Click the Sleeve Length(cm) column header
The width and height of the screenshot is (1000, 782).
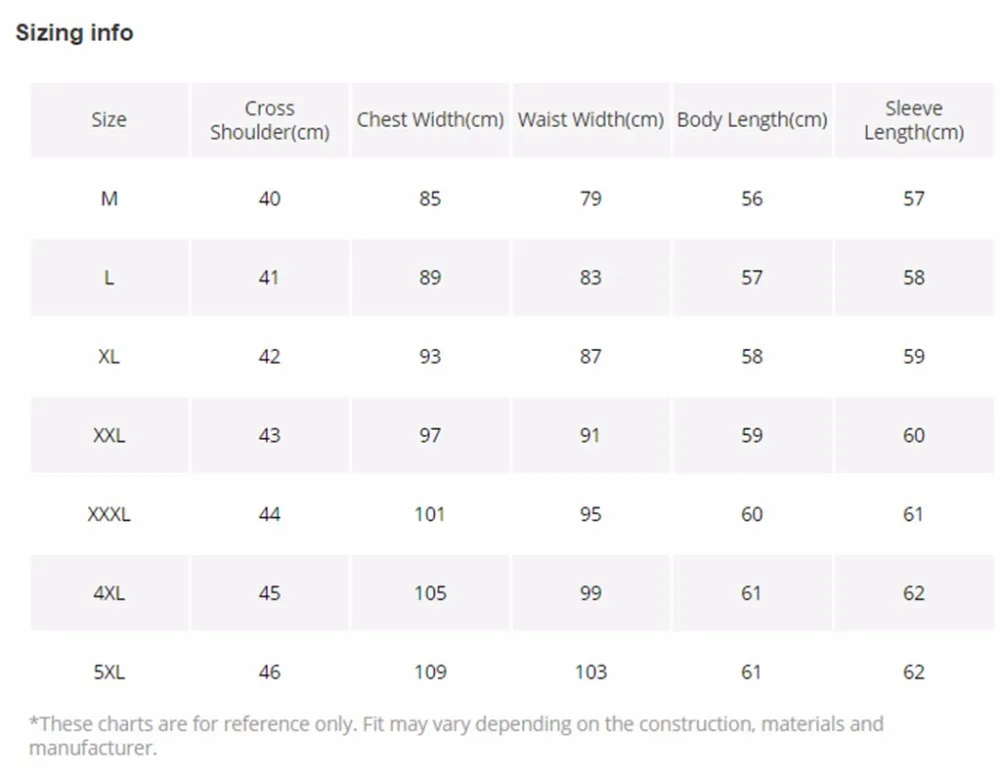coord(914,120)
